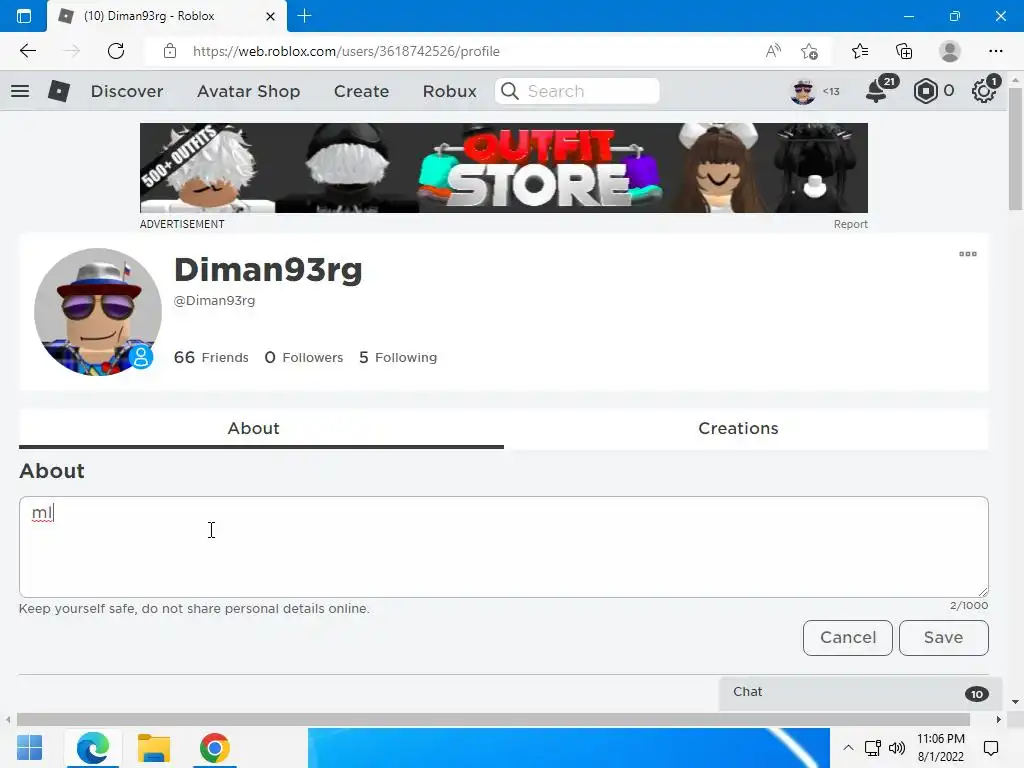Screen dimensions: 1024x768
Task: Open the volume speaker tray icon
Action: [897, 748]
